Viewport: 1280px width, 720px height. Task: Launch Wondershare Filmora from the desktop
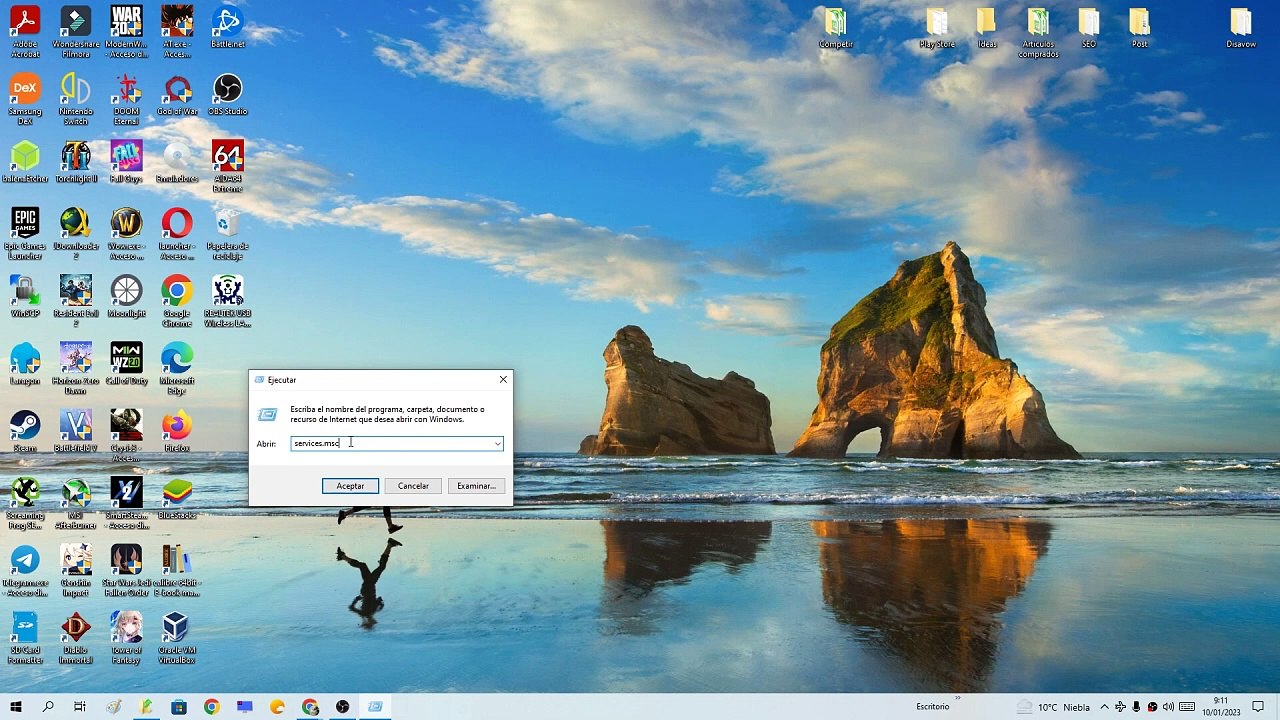76,31
